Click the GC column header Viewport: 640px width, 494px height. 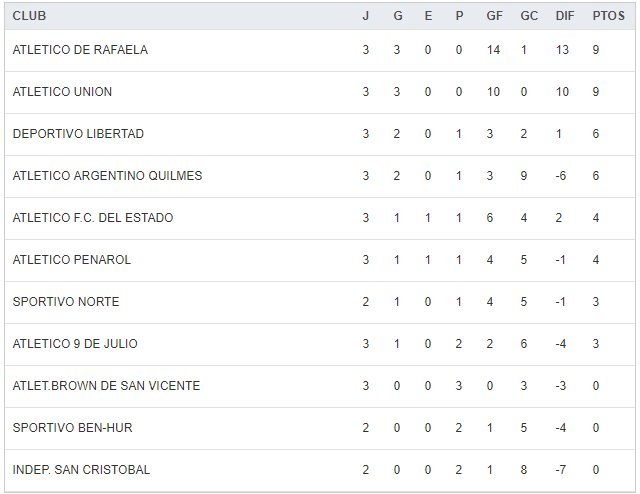[x=529, y=16]
